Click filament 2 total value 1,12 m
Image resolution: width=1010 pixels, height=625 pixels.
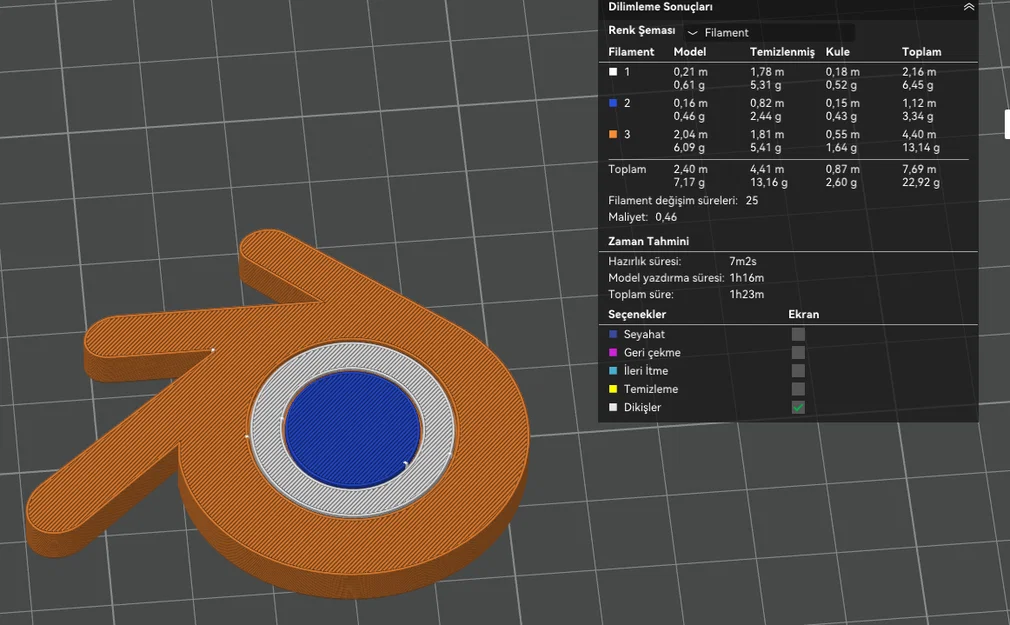(919, 103)
